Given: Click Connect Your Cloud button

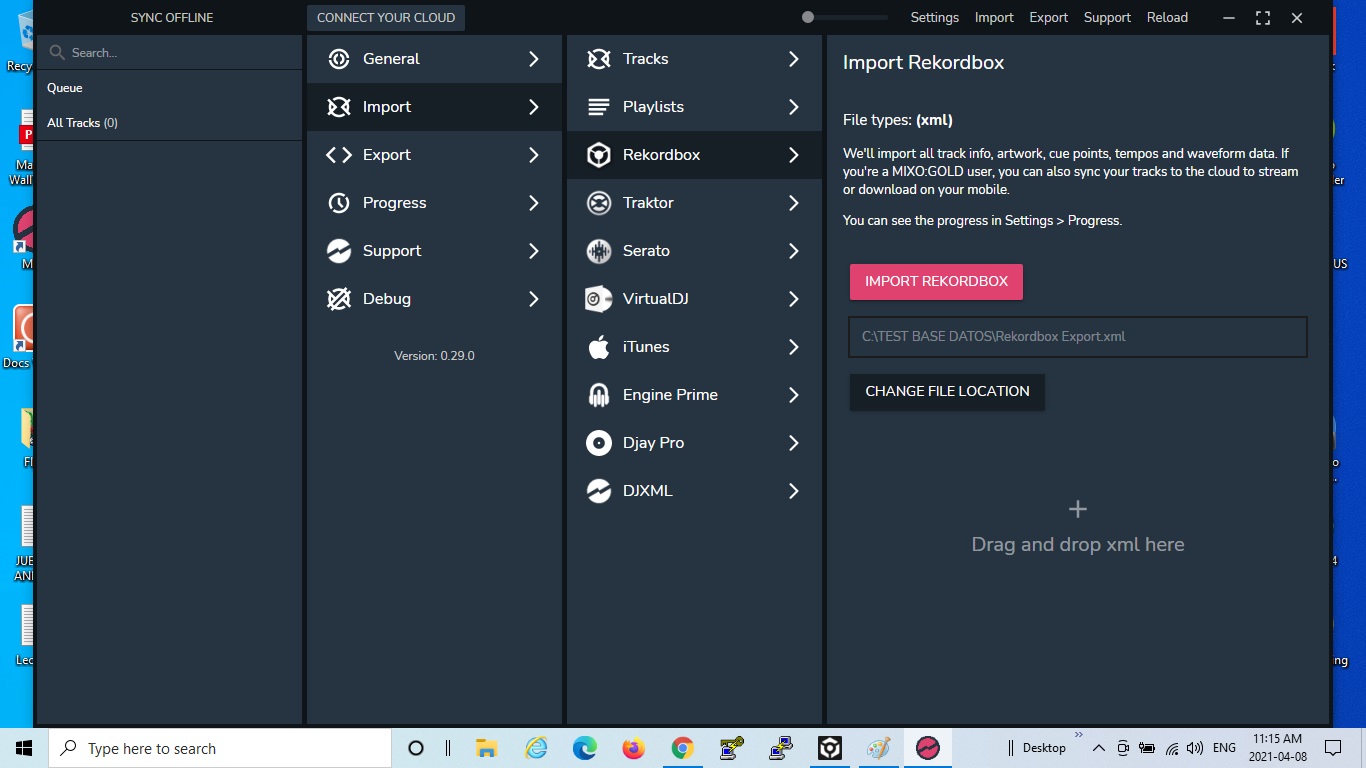Looking at the screenshot, I should (386, 17).
